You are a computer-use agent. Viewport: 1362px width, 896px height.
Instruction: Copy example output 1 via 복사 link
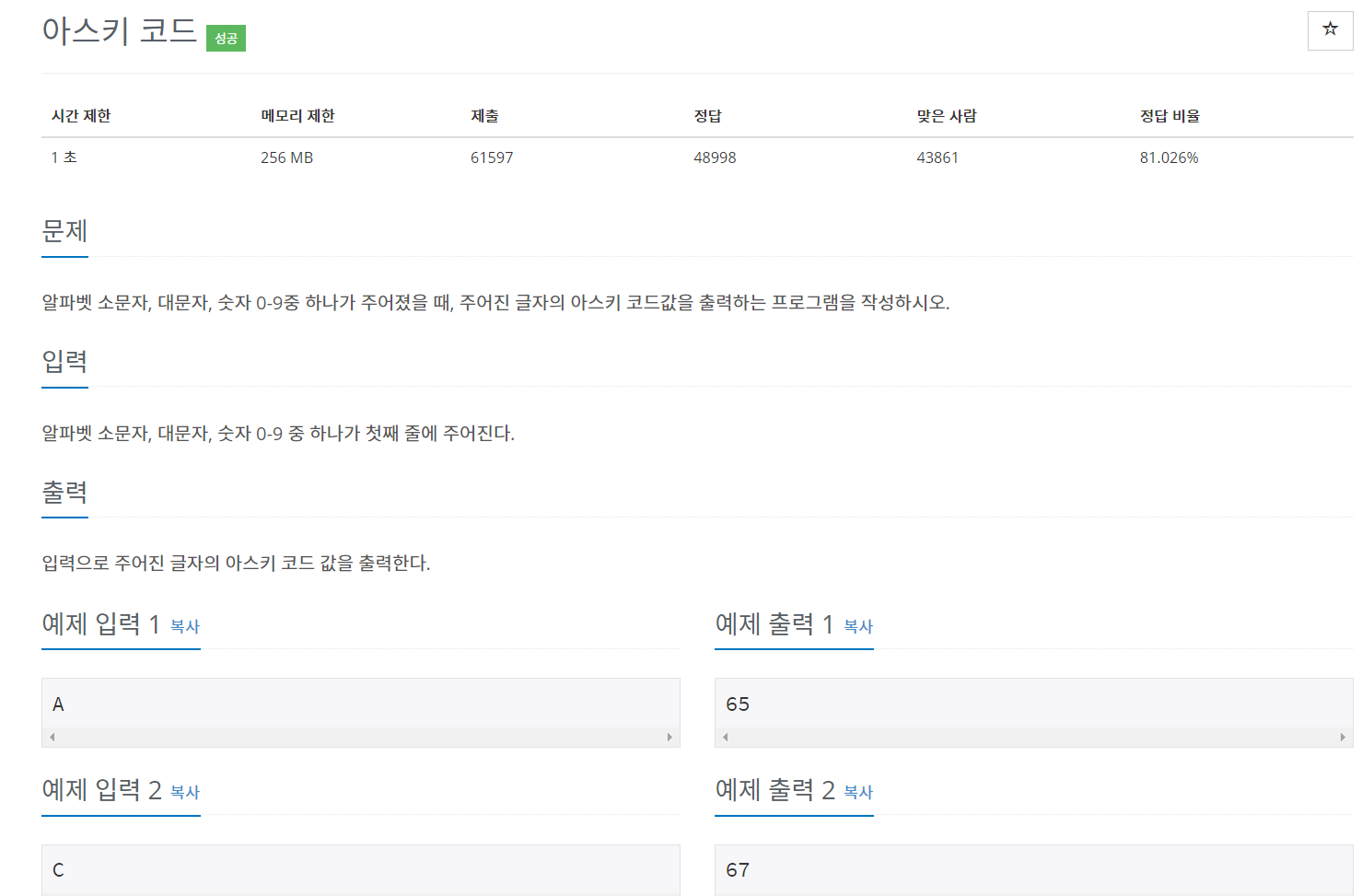(x=858, y=626)
